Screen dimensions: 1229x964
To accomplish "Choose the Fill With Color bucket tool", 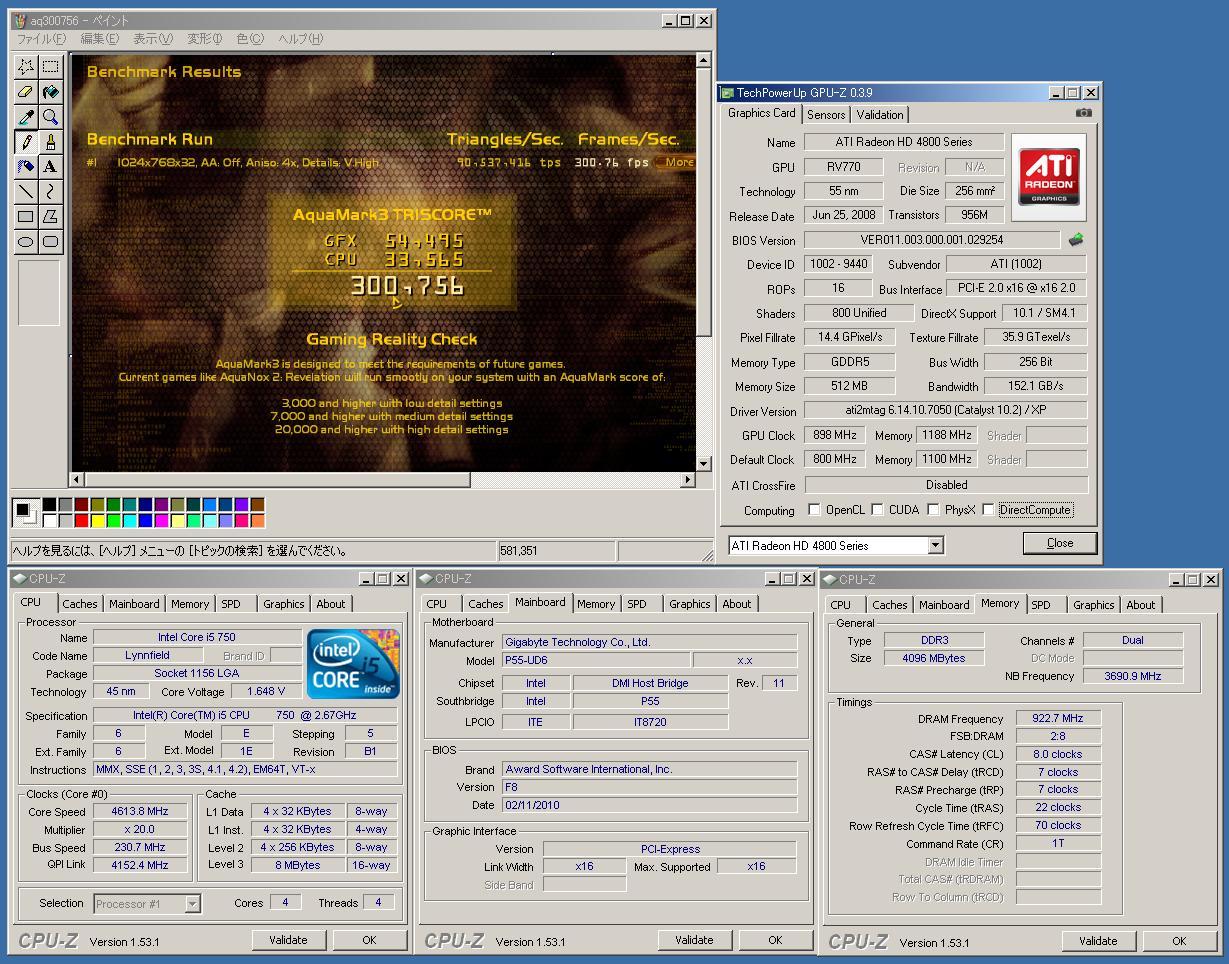I will click(x=50, y=92).
